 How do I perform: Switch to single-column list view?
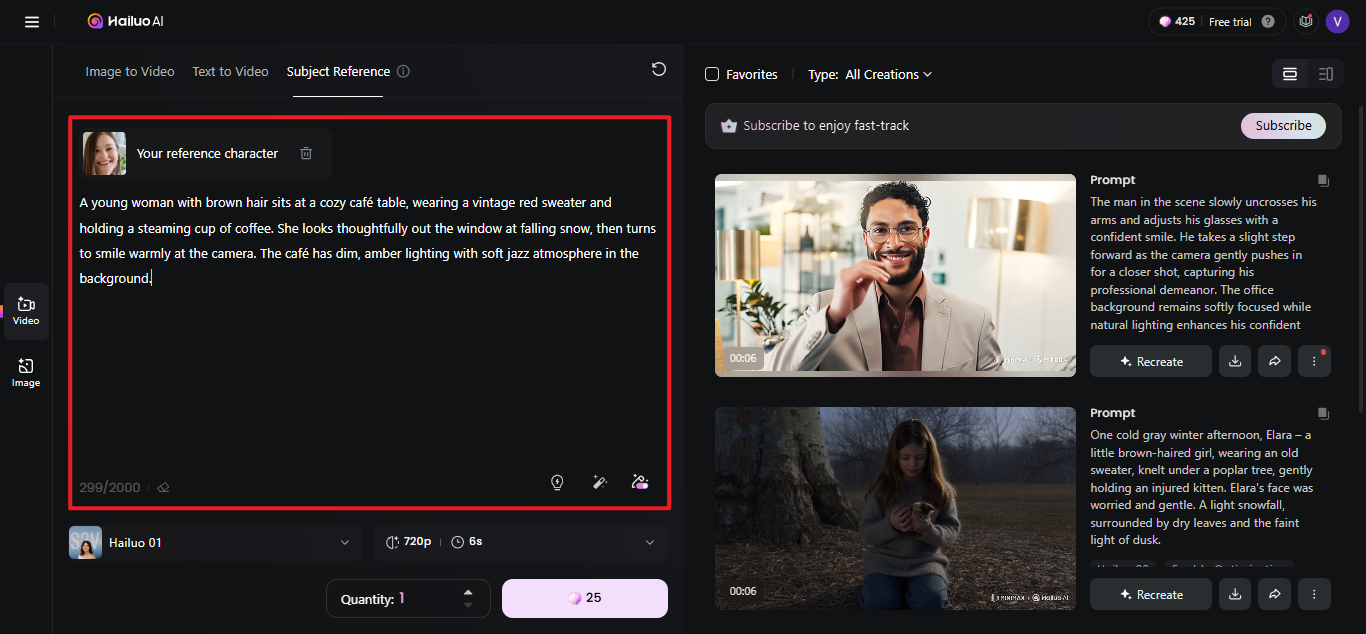coord(1290,74)
